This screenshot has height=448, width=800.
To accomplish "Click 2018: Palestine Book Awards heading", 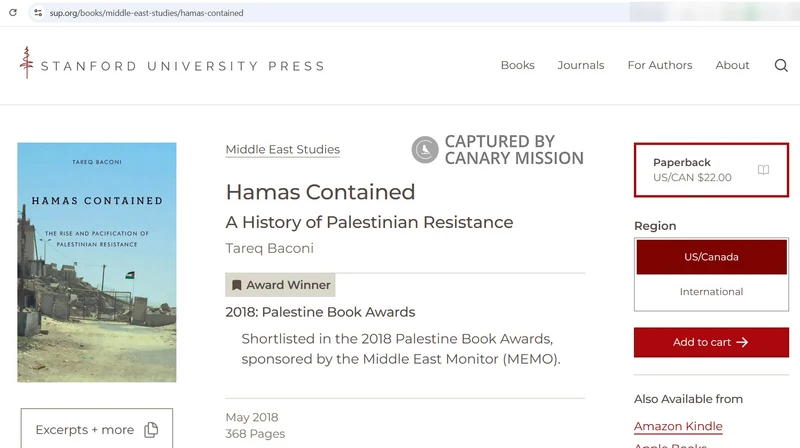I will click(x=320, y=312).
